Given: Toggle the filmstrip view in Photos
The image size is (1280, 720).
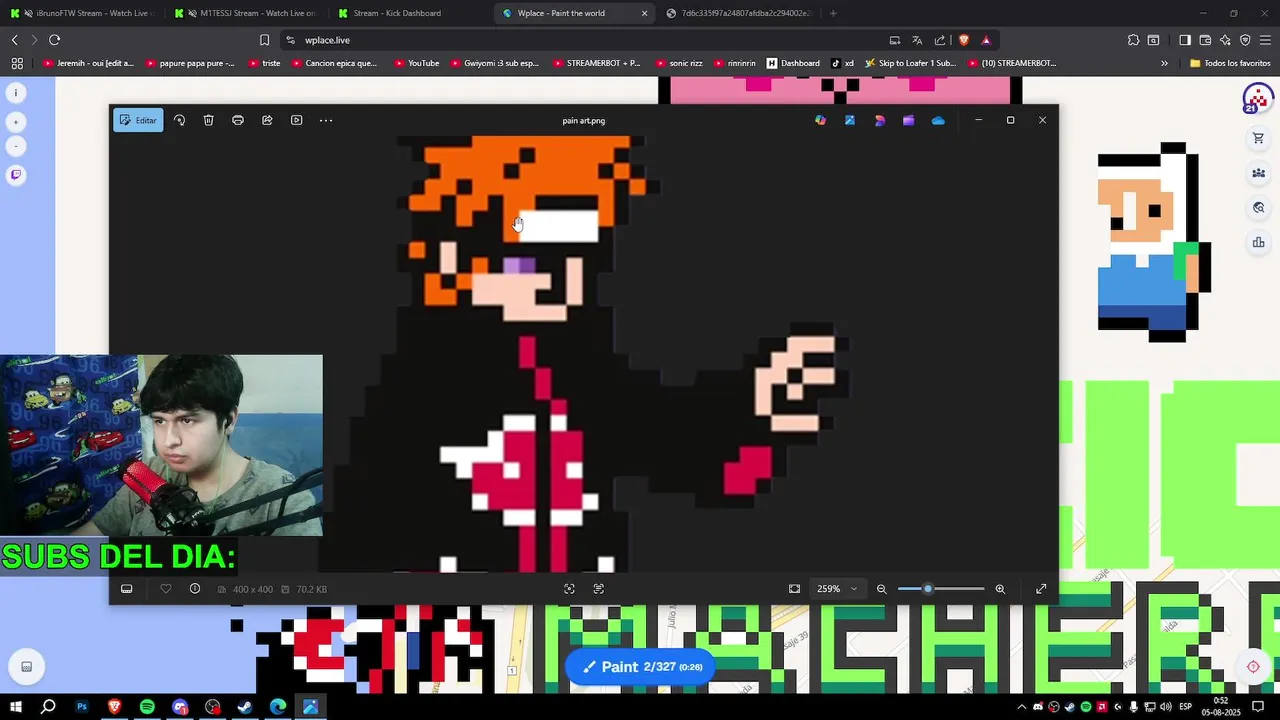Looking at the screenshot, I should coord(127,589).
